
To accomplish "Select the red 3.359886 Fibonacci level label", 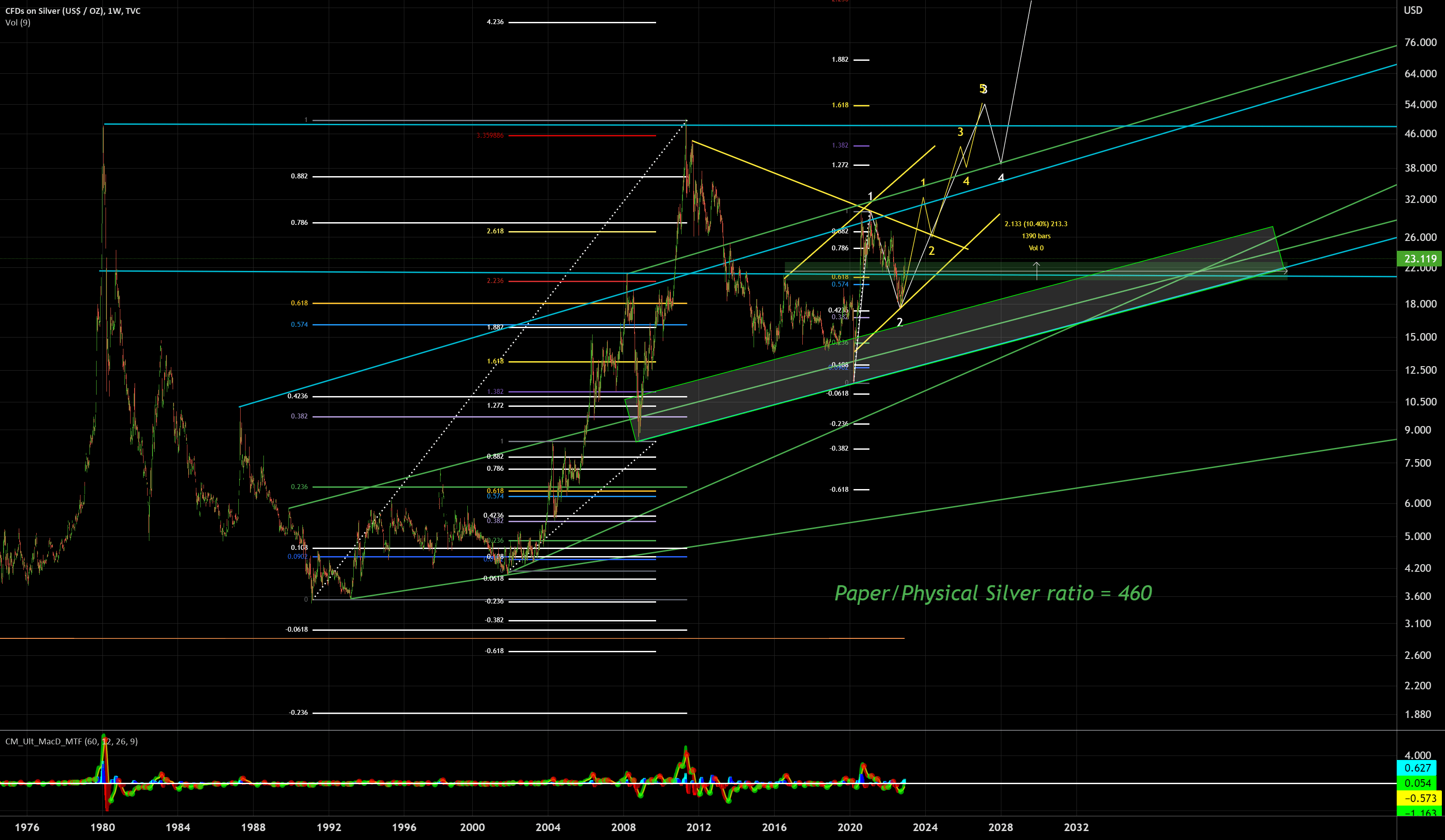I will click(x=490, y=136).
